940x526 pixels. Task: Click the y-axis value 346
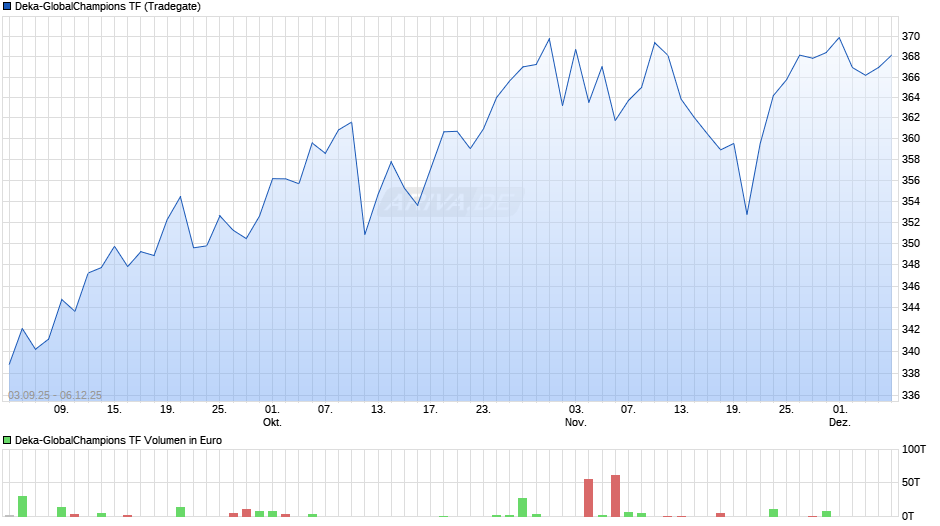[x=911, y=287]
